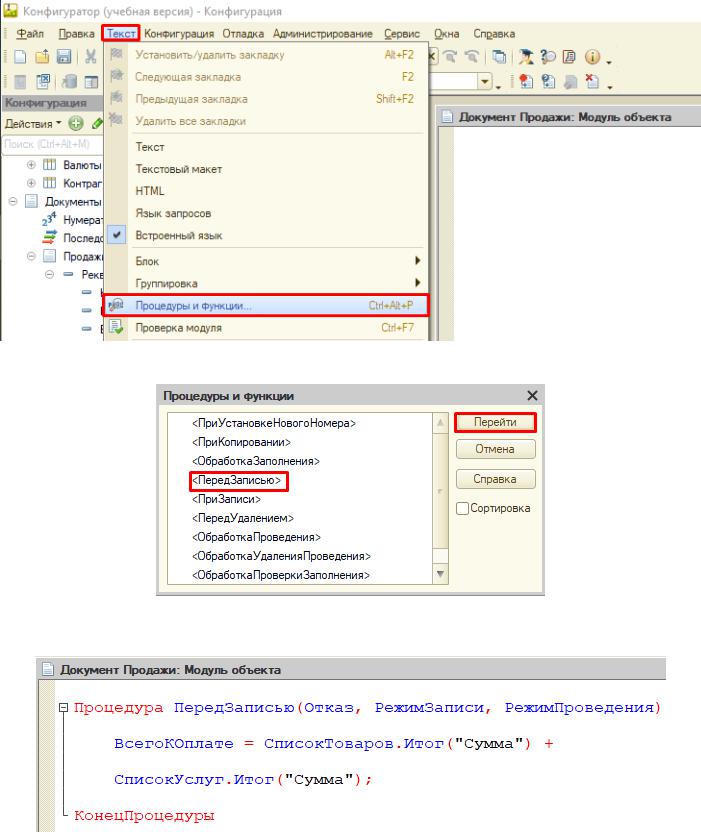Viewport: 701px width, 832px height.
Task: Open the Сервис menu
Action: coord(402,33)
